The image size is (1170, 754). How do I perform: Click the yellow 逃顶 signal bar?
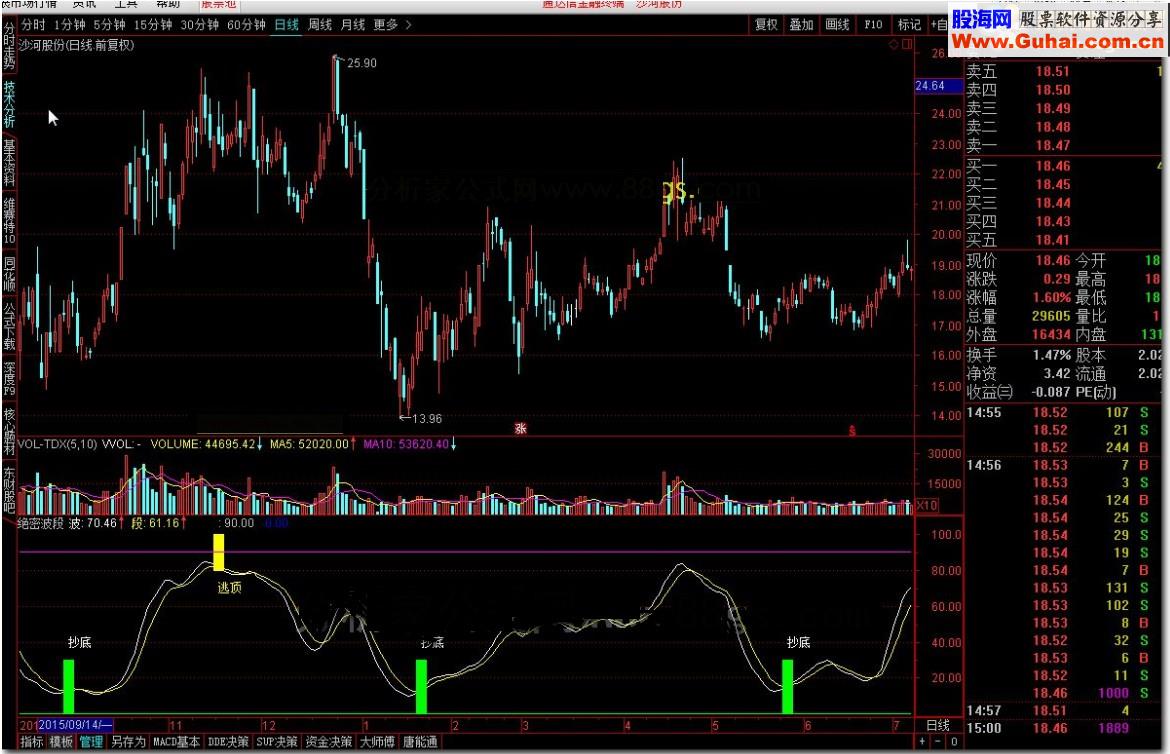coord(219,552)
